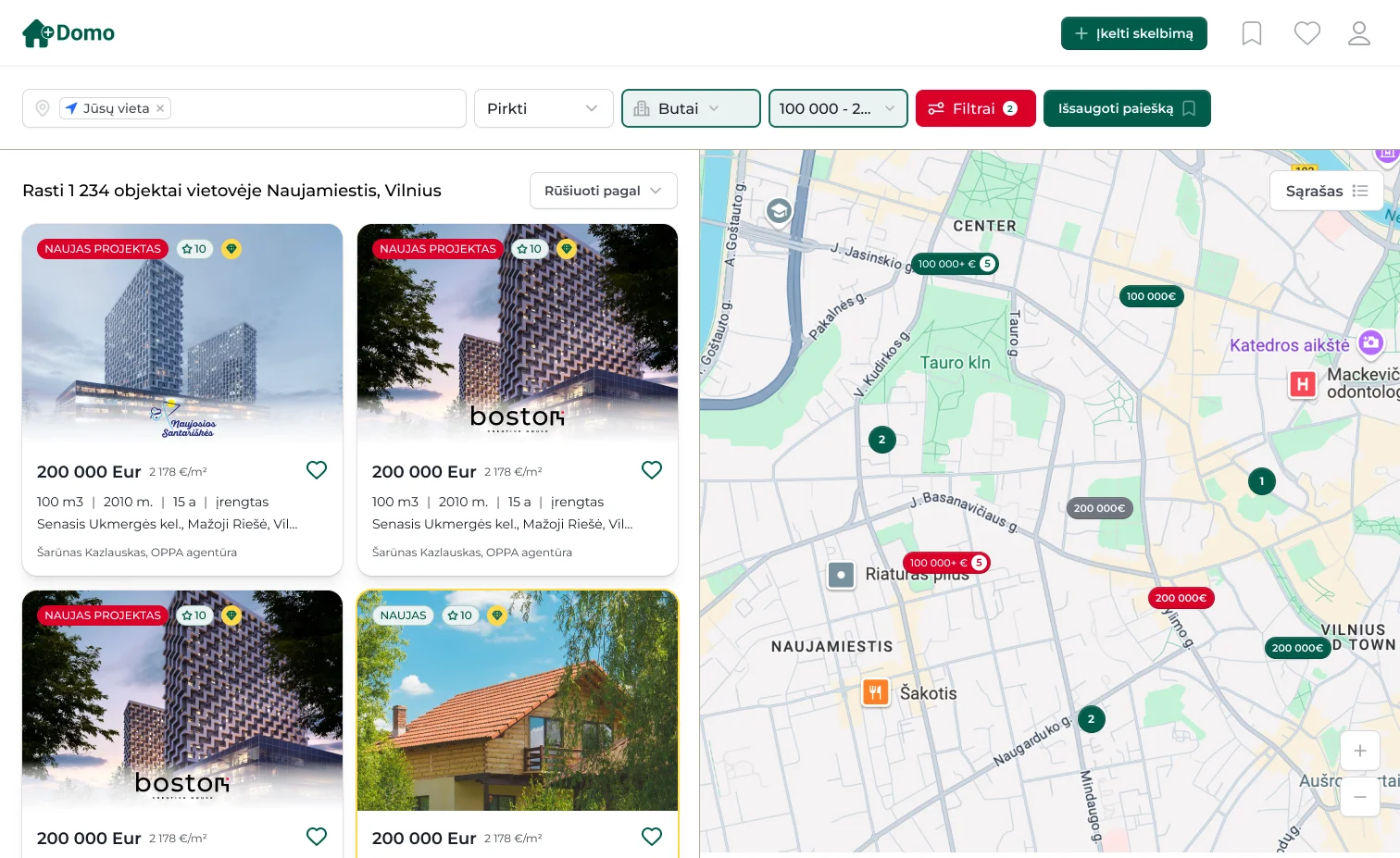Open the wooden house listing photo
Screen dimensions: 1400x858
pyautogui.click(x=518, y=701)
